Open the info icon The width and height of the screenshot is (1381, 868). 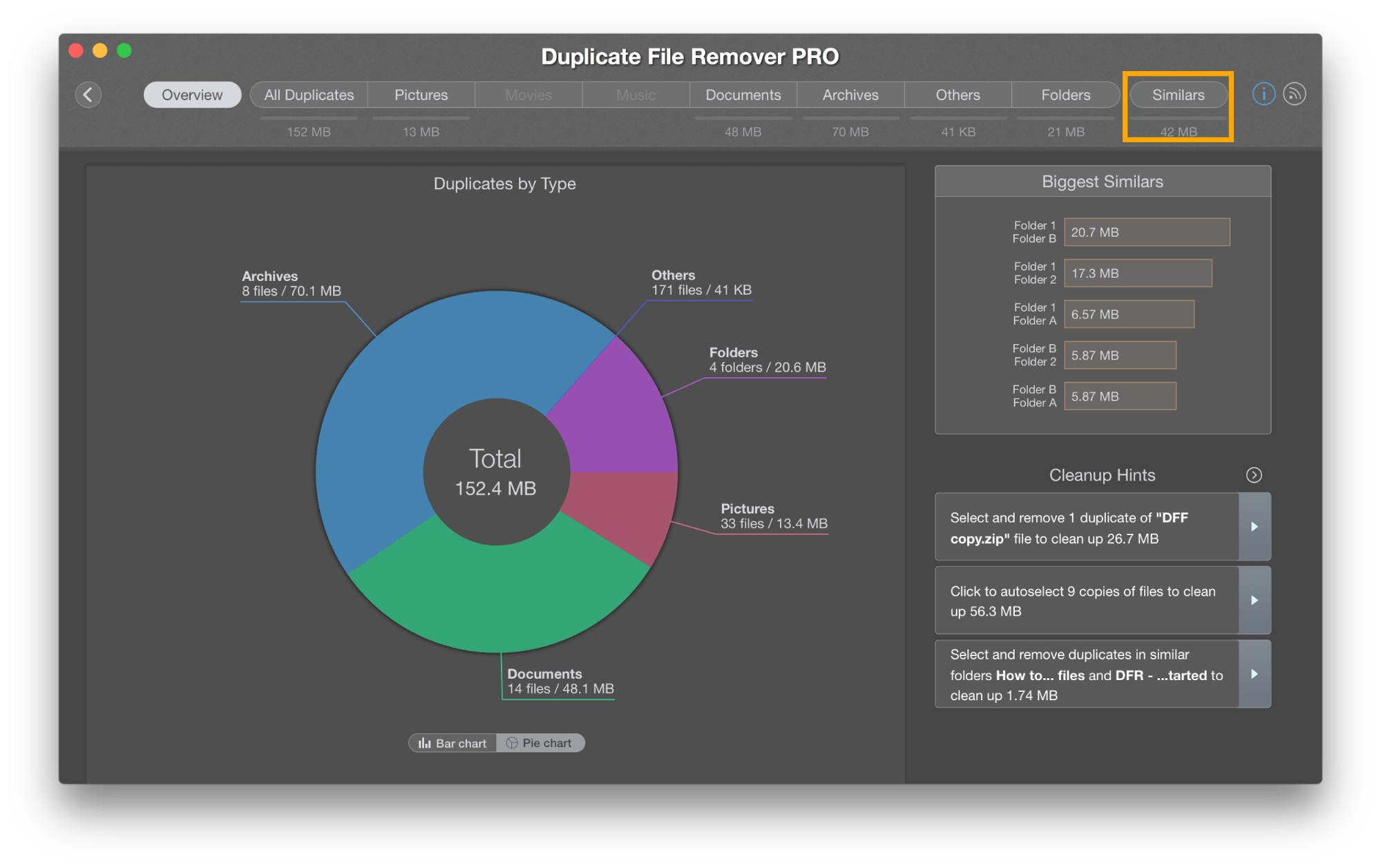coord(1263,94)
